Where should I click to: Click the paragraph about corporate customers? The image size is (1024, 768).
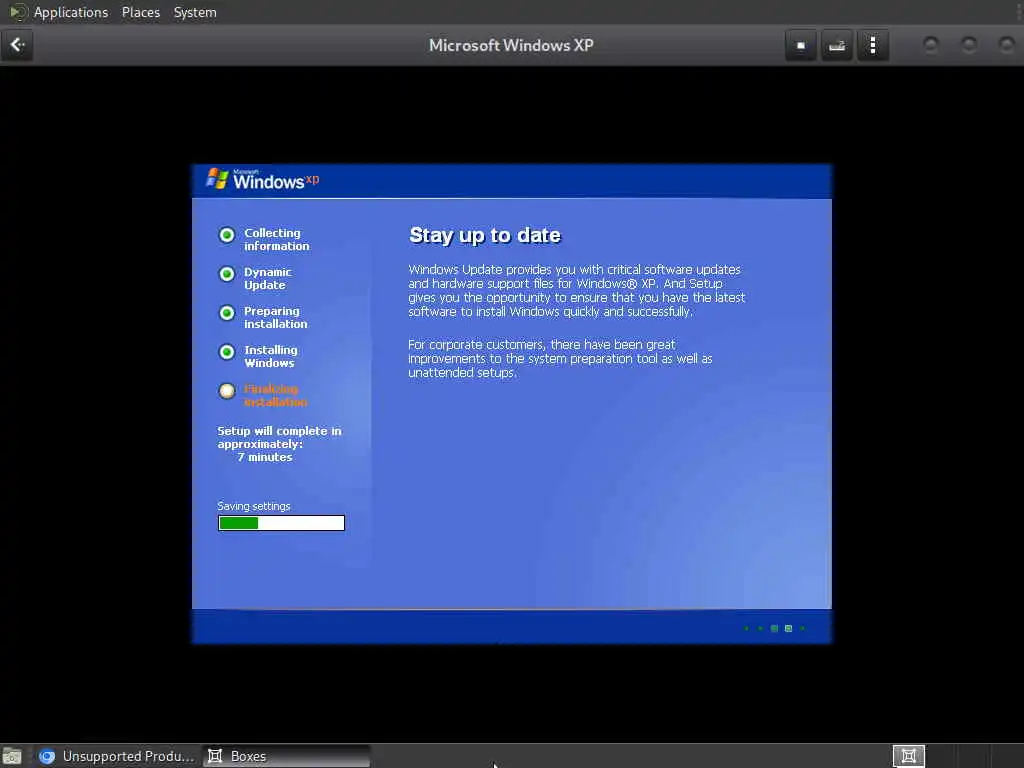(560, 359)
